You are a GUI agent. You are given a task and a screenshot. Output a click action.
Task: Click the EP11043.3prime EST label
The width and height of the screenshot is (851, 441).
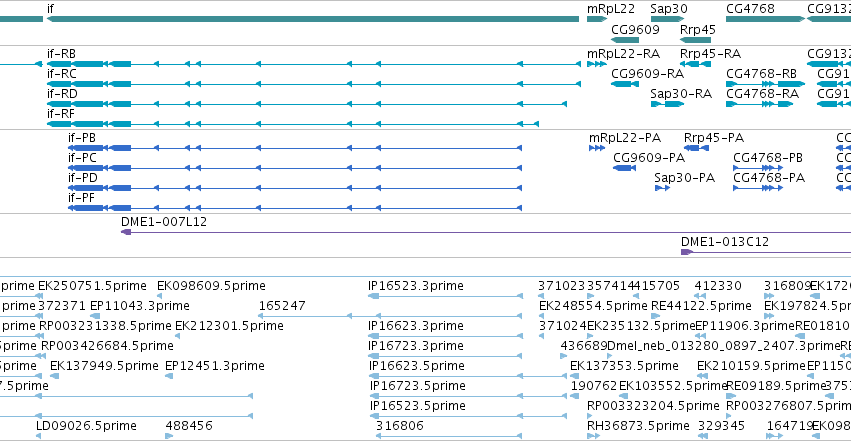pyautogui.click(x=139, y=306)
